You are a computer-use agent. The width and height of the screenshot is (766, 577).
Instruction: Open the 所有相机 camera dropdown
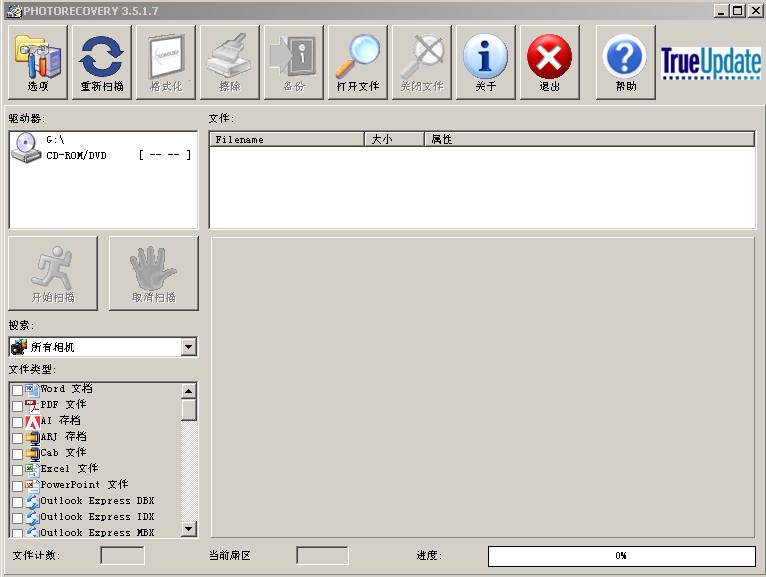(189, 347)
